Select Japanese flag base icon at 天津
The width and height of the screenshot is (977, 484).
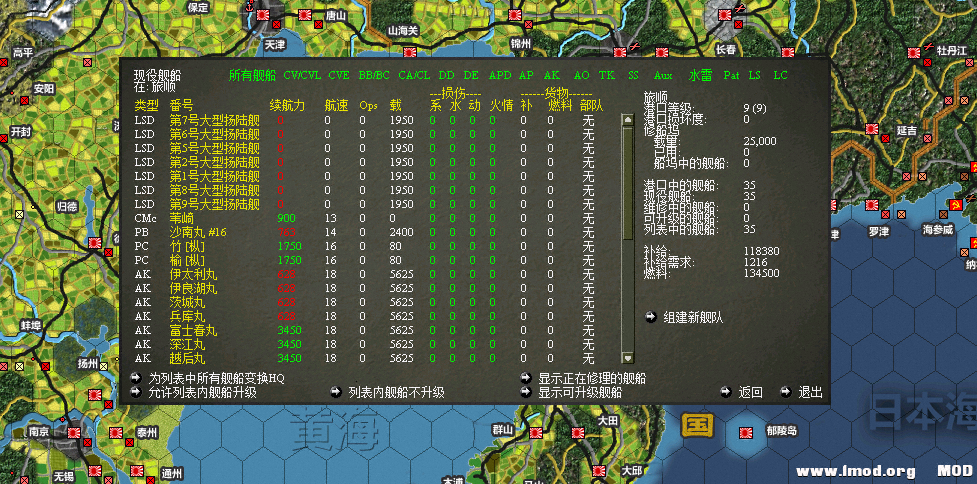pyautogui.click(x=262, y=14)
